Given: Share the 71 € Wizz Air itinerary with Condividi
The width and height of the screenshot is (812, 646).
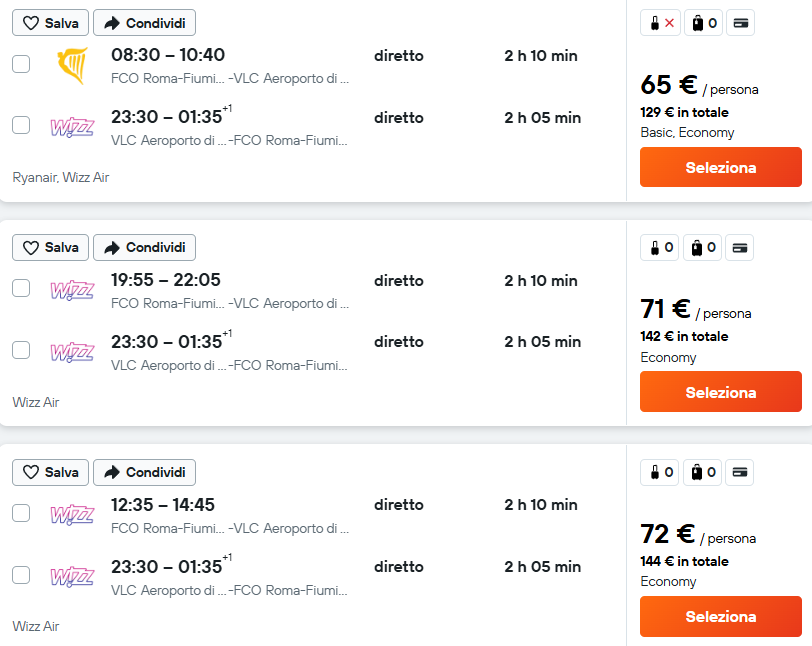Looking at the screenshot, I should [x=144, y=248].
